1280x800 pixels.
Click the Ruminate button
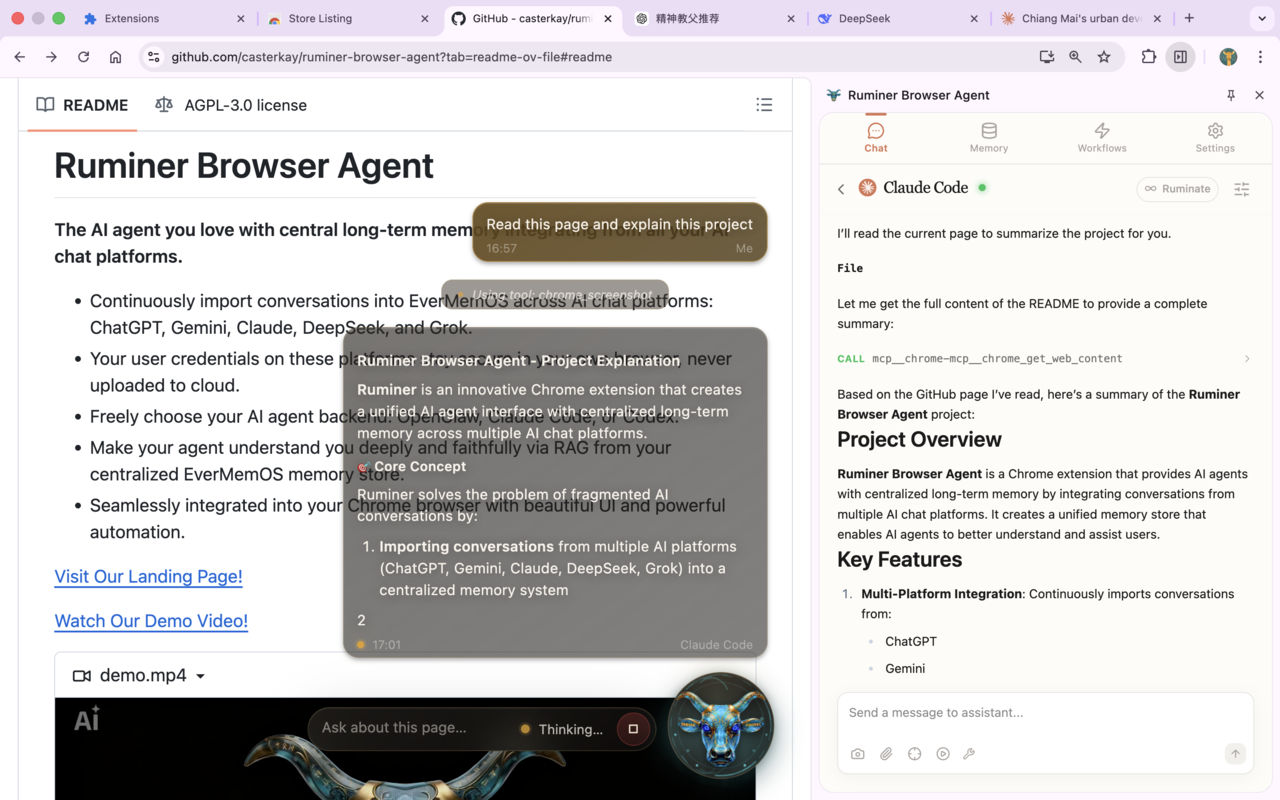(1178, 189)
